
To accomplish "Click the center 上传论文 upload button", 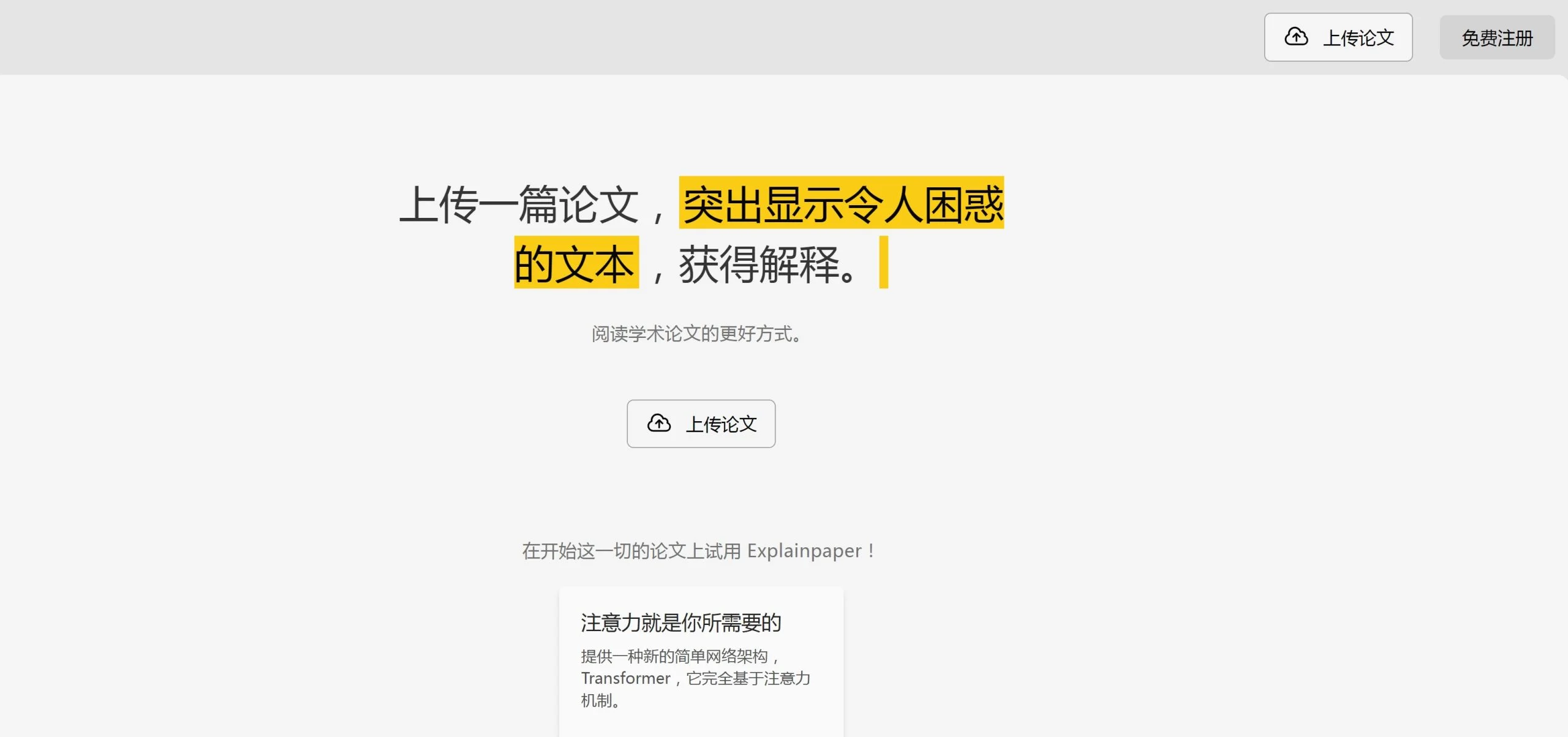I will 700,423.
